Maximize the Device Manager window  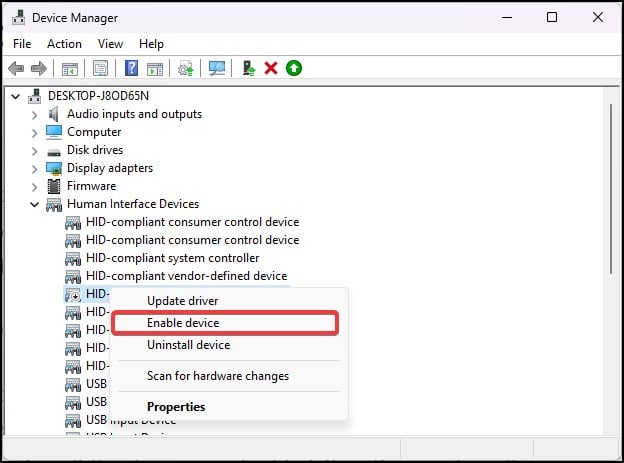pos(552,17)
